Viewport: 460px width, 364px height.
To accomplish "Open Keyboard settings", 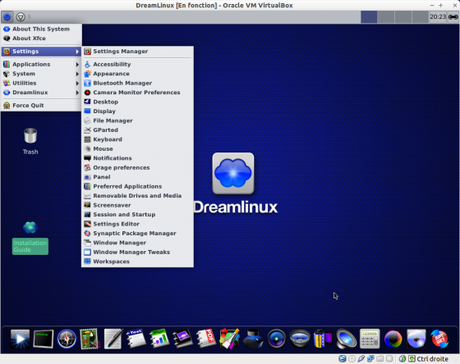I will point(137,139).
